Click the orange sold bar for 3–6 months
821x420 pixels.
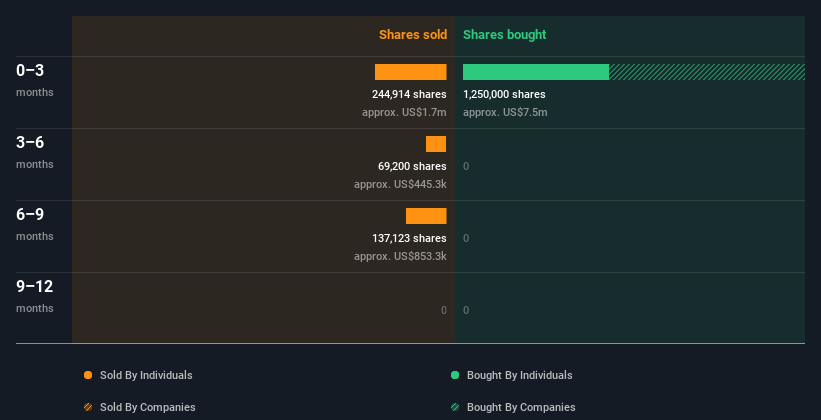436,144
